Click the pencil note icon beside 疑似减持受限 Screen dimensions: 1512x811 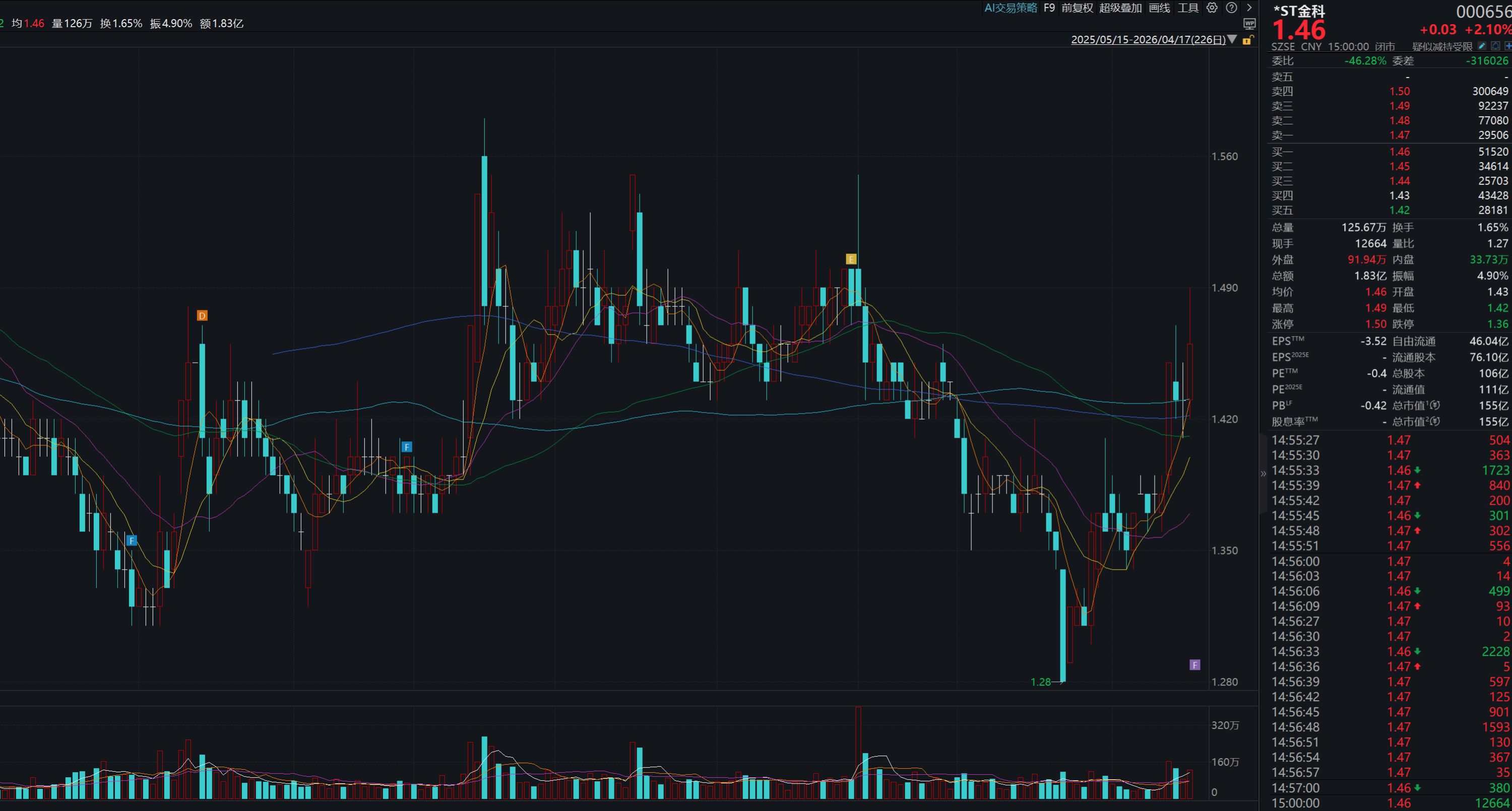1482,46
